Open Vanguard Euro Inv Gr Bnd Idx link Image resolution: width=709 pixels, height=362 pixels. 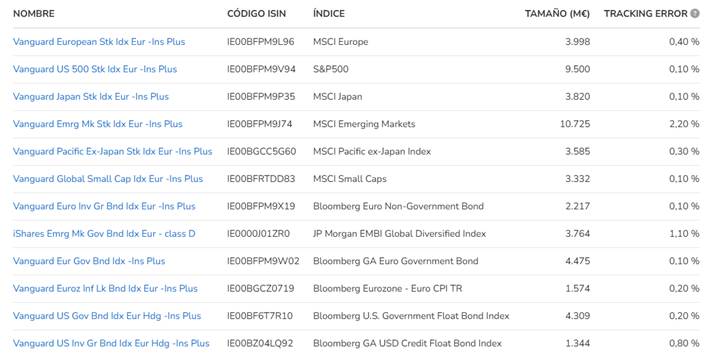click(x=104, y=207)
